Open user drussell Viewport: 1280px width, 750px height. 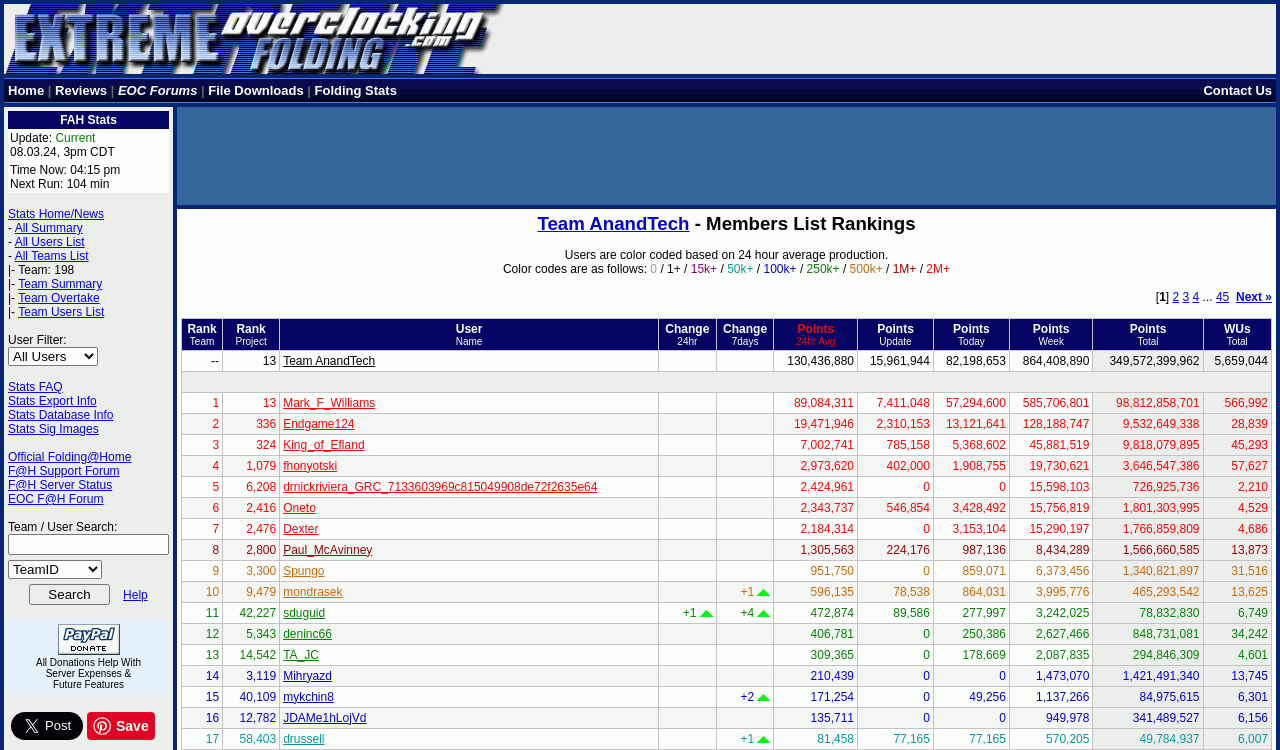pos(303,739)
